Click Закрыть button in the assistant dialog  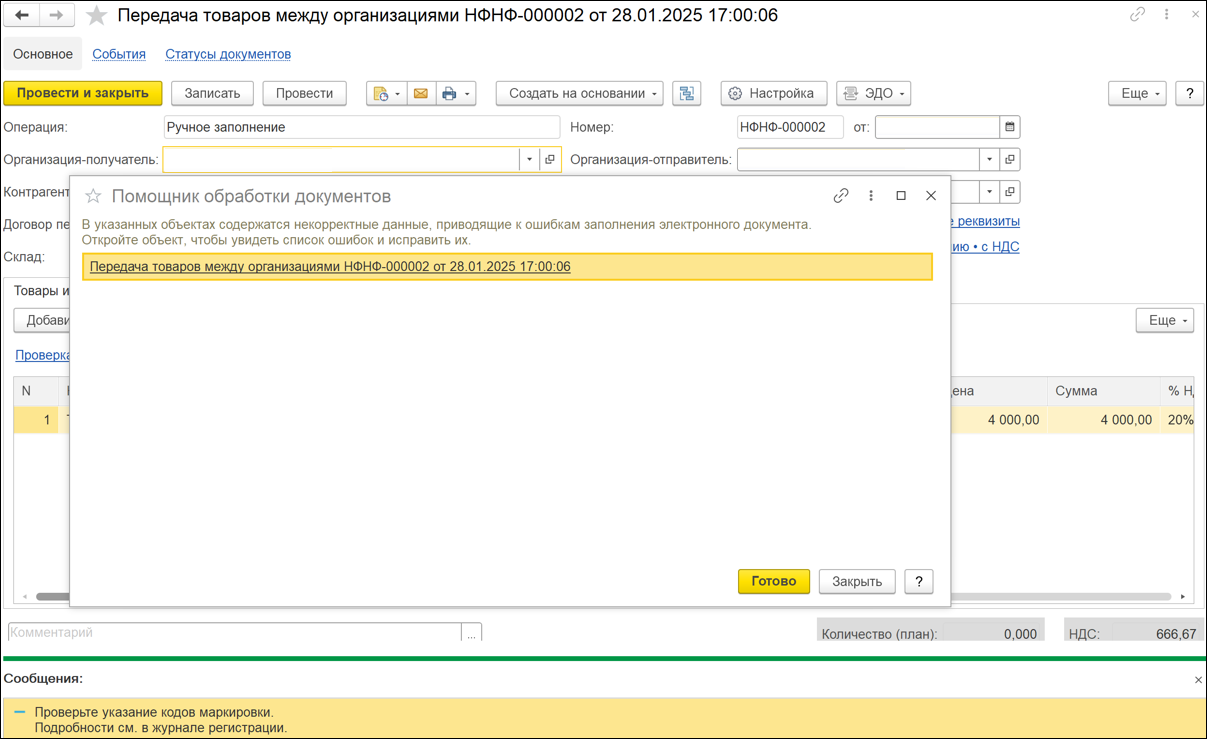tap(857, 581)
